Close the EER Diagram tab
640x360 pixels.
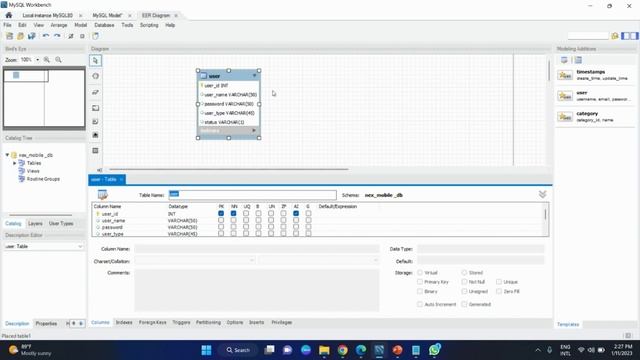[176, 16]
